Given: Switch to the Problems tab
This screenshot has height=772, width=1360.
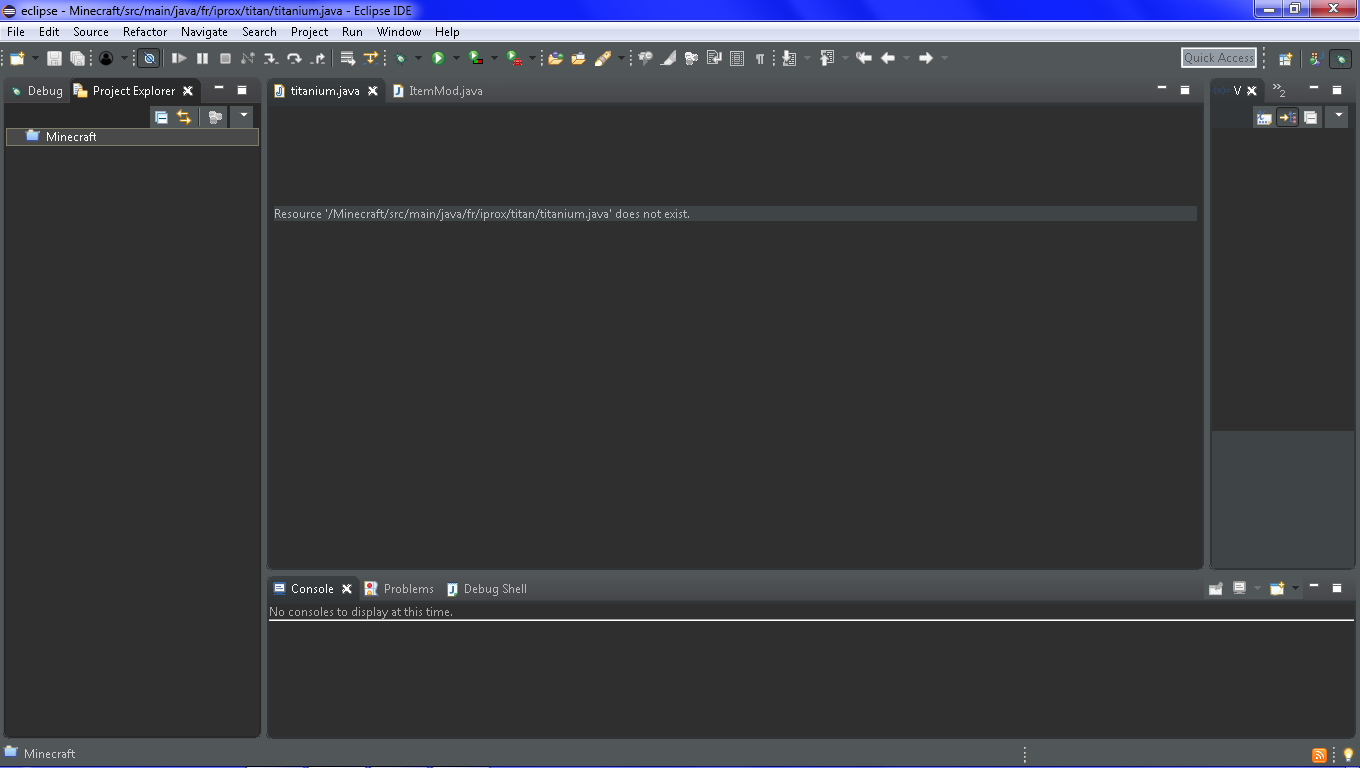Looking at the screenshot, I should pyautogui.click(x=408, y=589).
